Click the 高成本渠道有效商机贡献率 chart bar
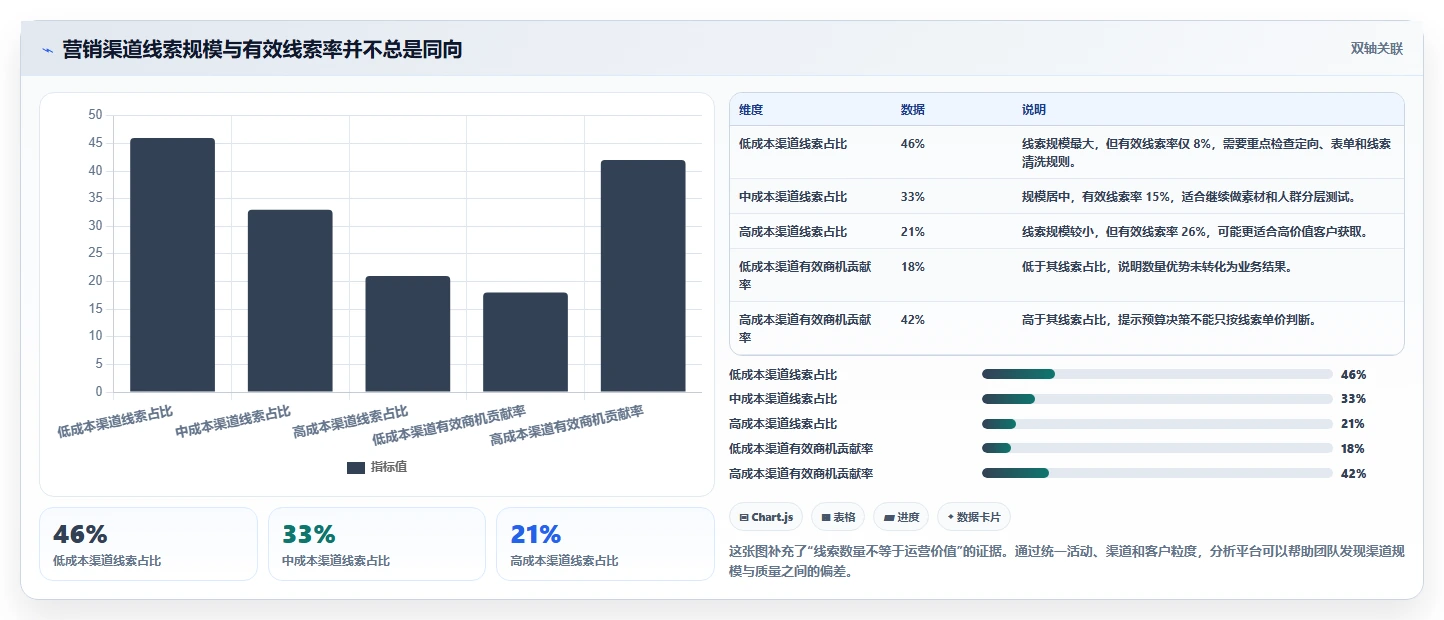The width and height of the screenshot is (1444, 620). [x=643, y=276]
